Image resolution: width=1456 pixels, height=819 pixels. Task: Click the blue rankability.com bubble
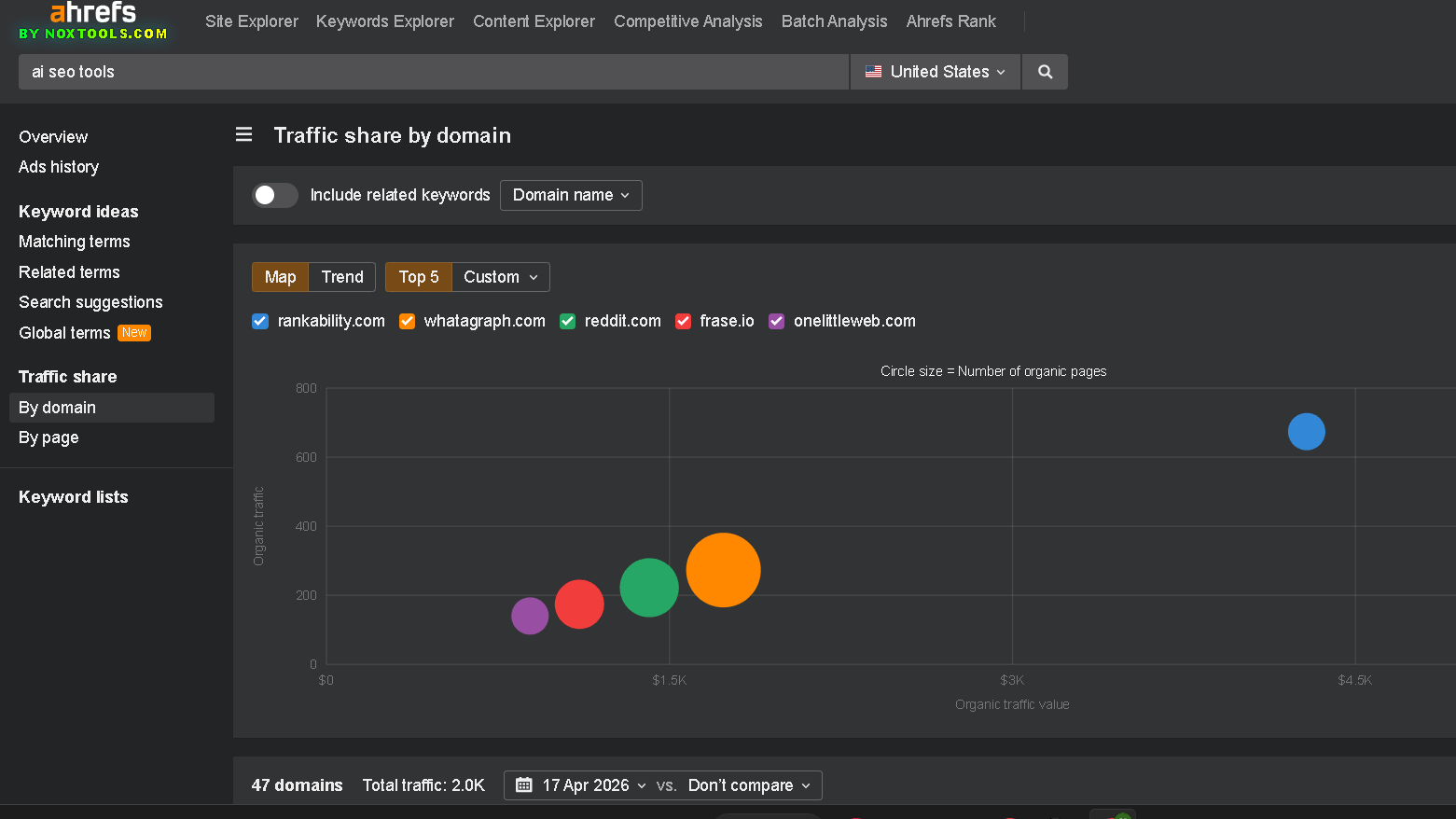tap(1307, 431)
